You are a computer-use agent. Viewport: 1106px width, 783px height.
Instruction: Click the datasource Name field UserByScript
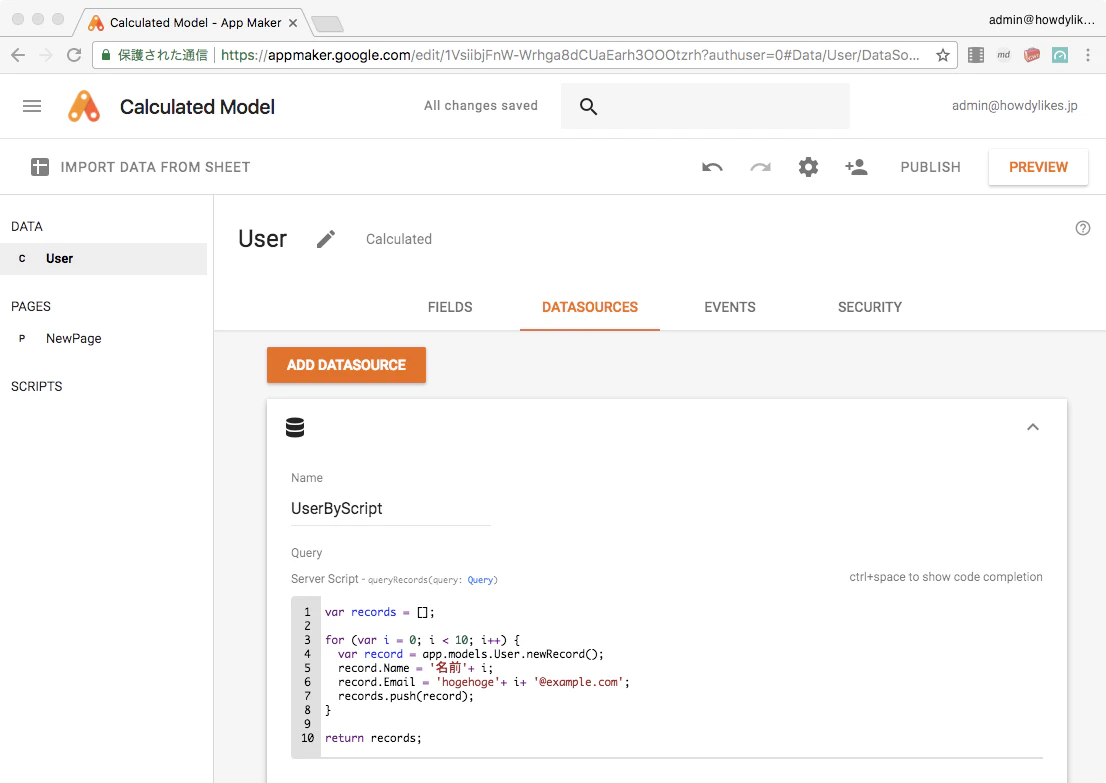(391, 509)
